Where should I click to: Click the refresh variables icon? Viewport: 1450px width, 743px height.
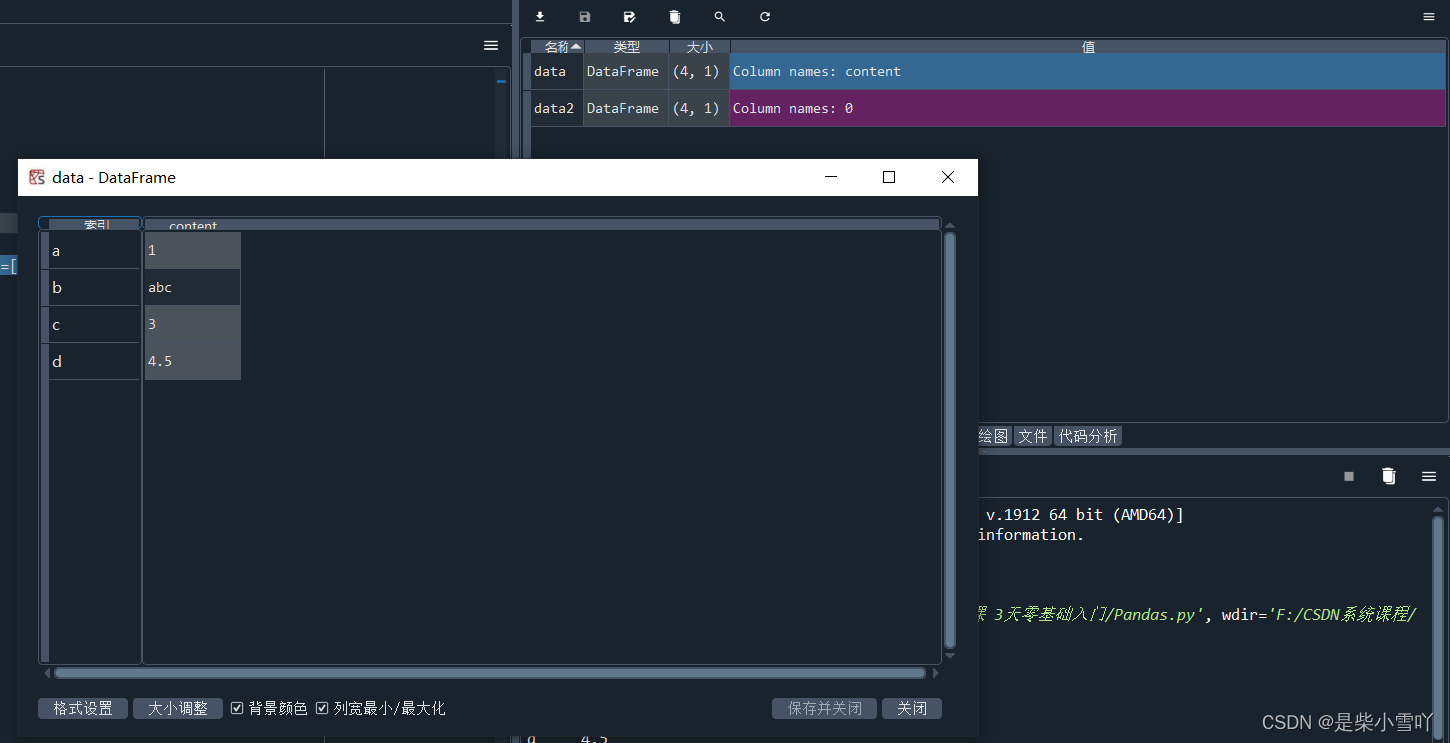tap(764, 16)
